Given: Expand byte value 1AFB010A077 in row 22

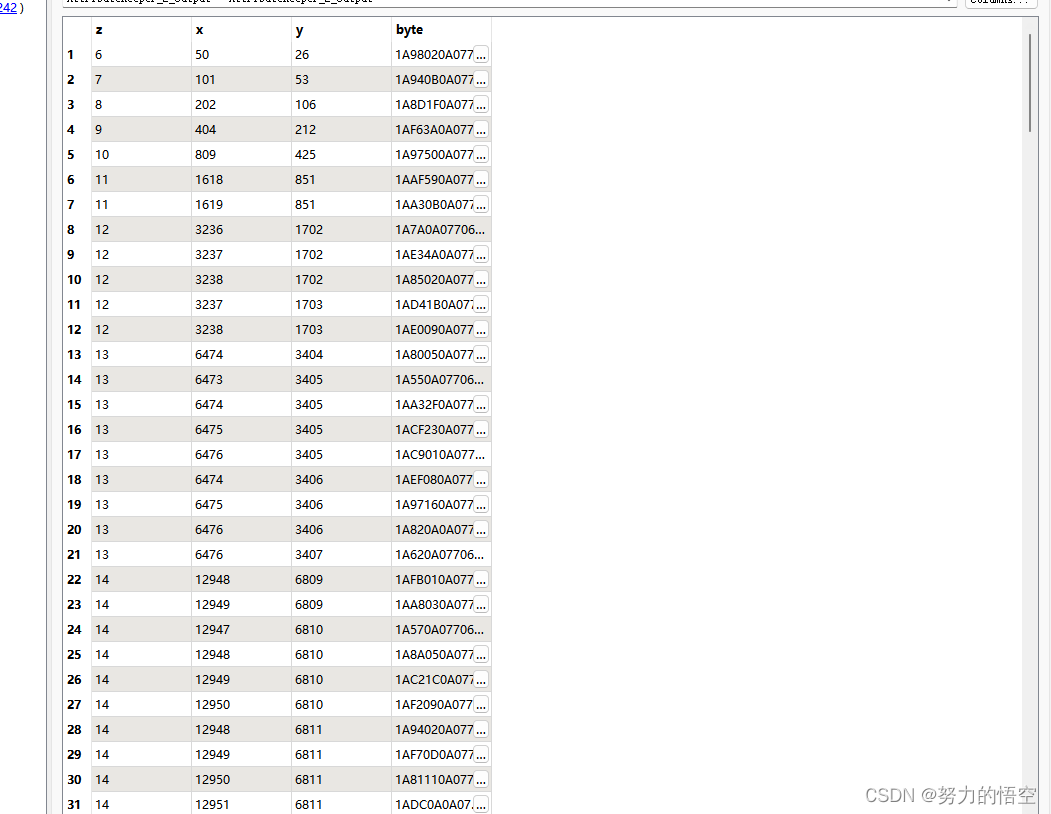Looking at the screenshot, I should (481, 579).
